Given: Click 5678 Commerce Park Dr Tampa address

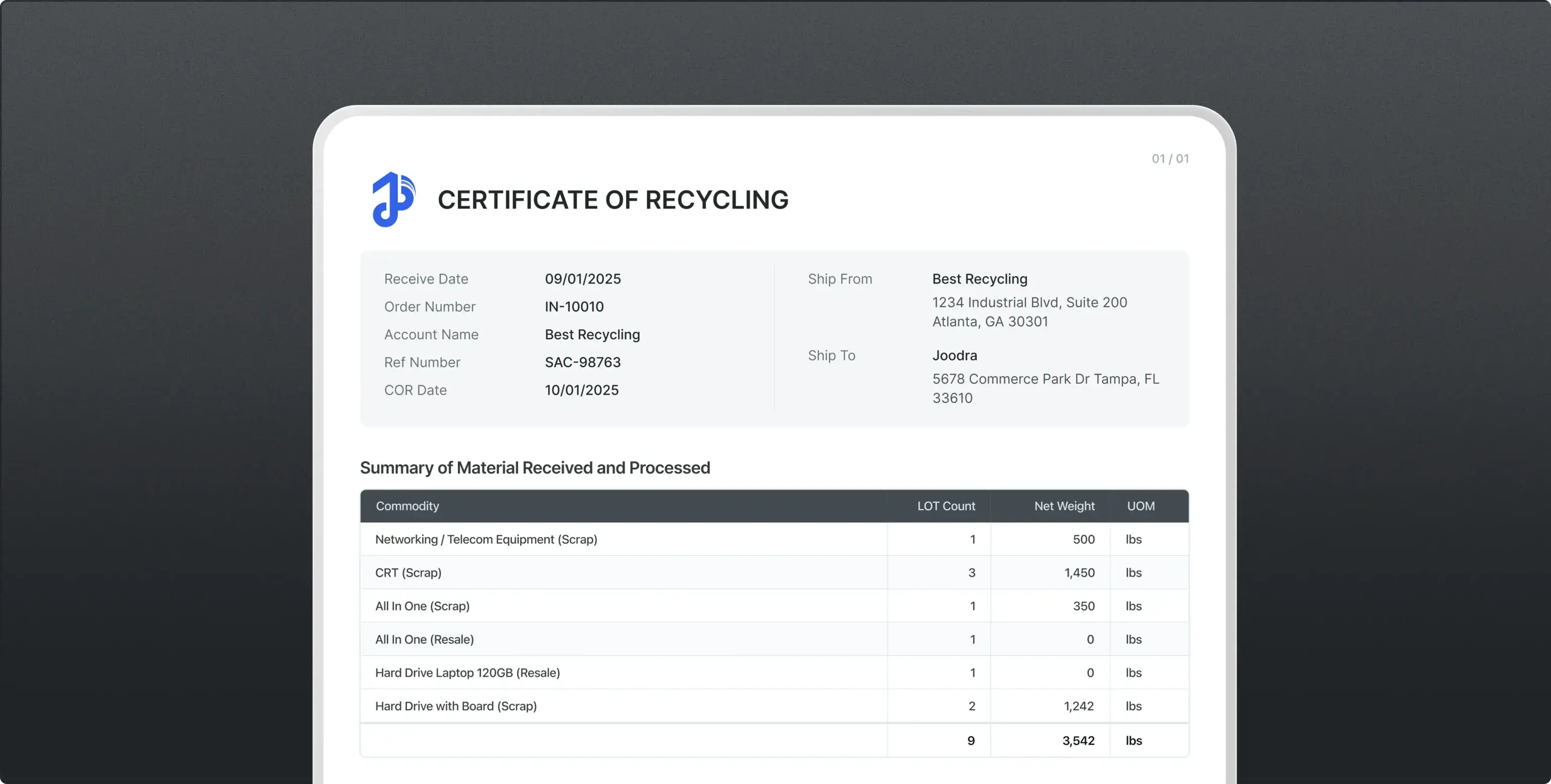Looking at the screenshot, I should [1045, 388].
